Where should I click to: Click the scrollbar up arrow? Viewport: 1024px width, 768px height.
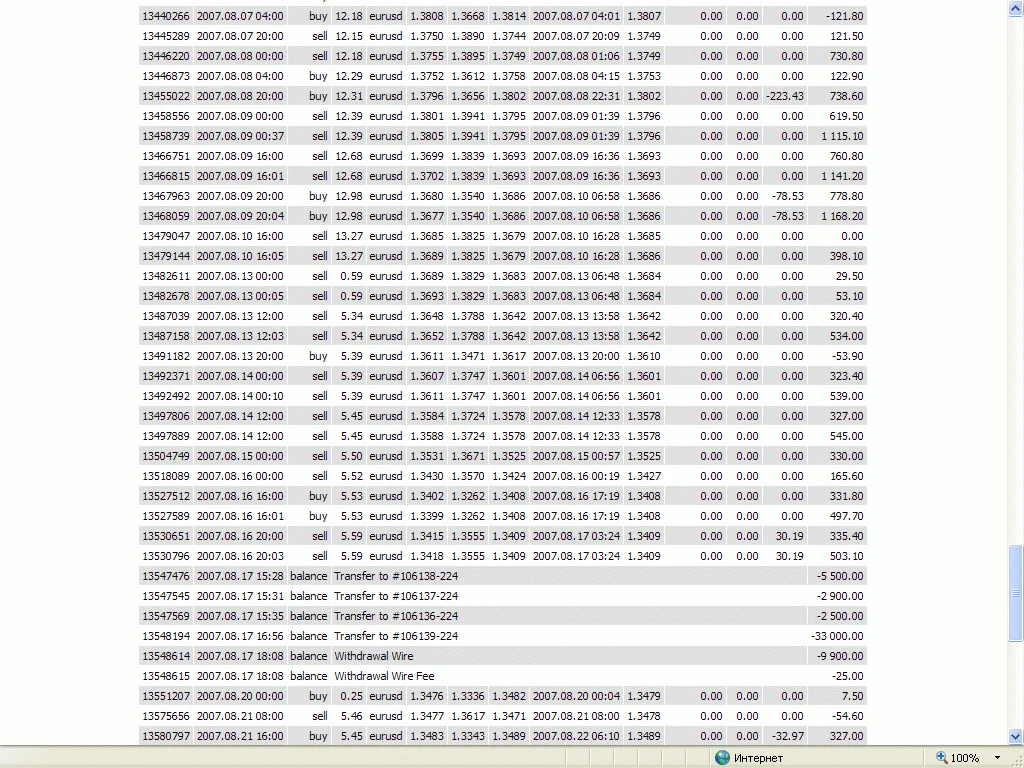point(1016,8)
